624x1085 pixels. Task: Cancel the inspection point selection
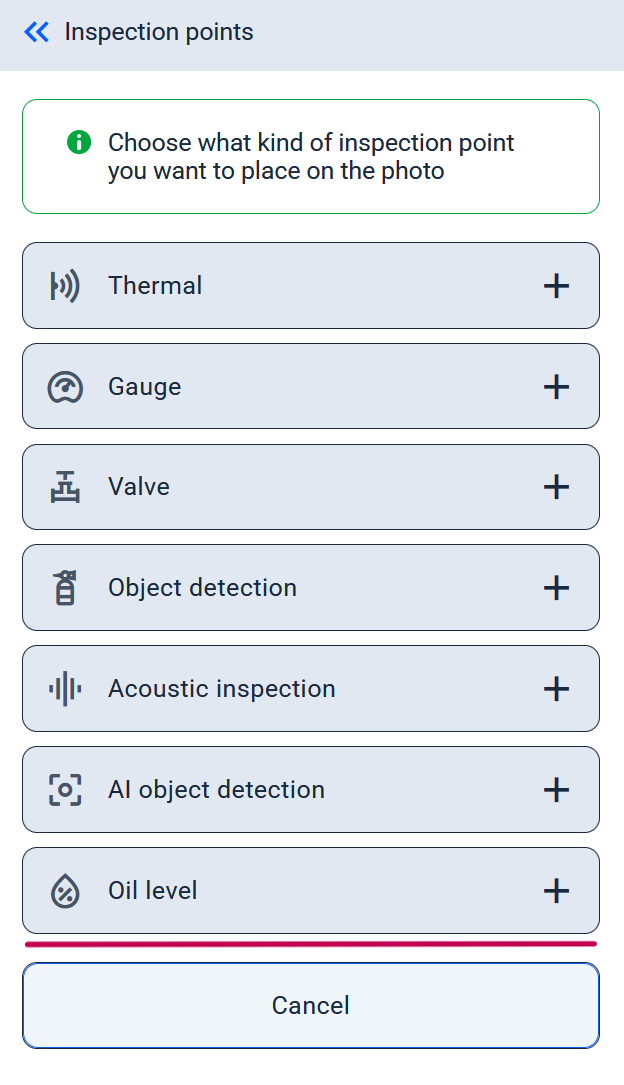pos(311,1005)
